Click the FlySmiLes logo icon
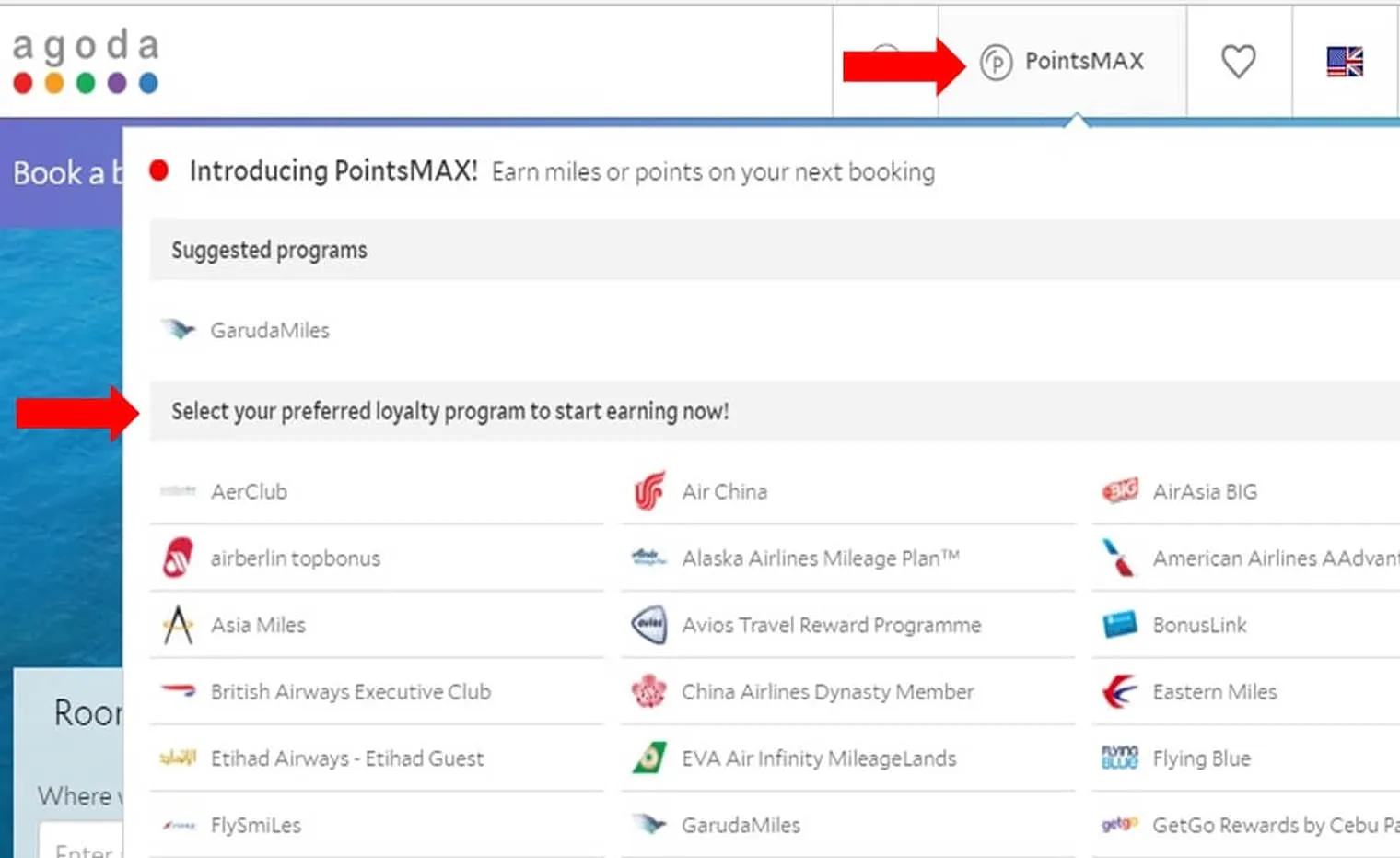Screen dimensions: 1400x858 [179, 825]
